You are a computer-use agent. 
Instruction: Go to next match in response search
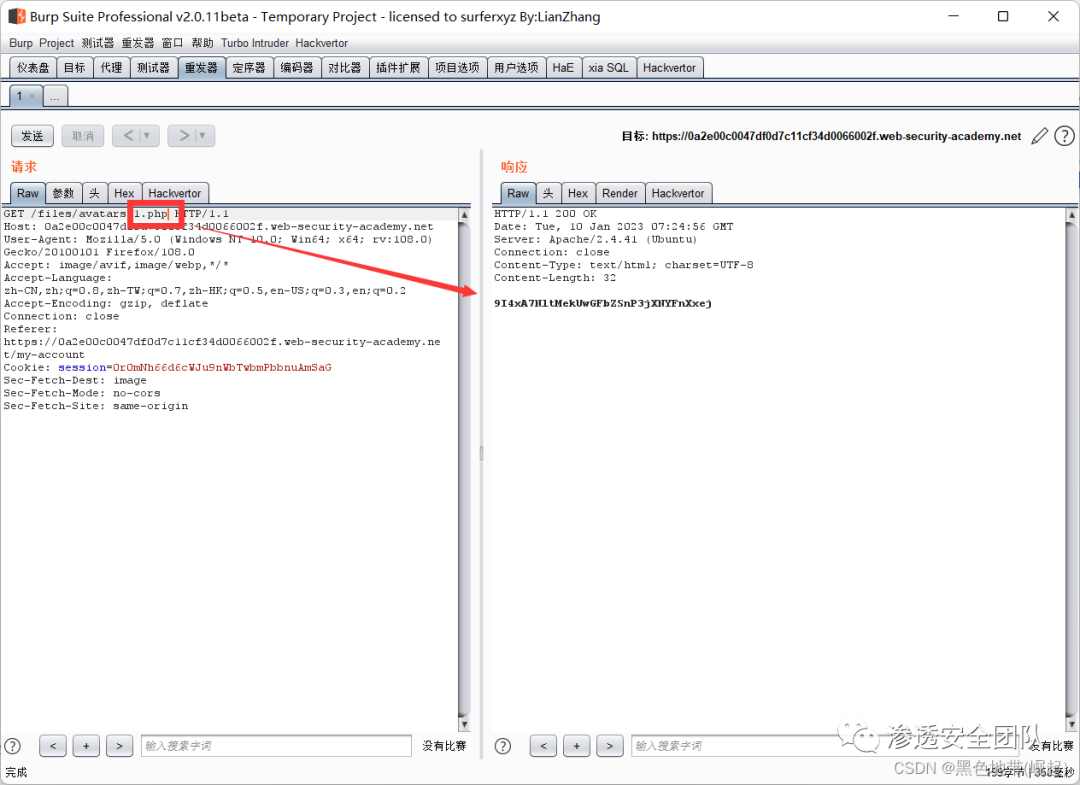610,746
